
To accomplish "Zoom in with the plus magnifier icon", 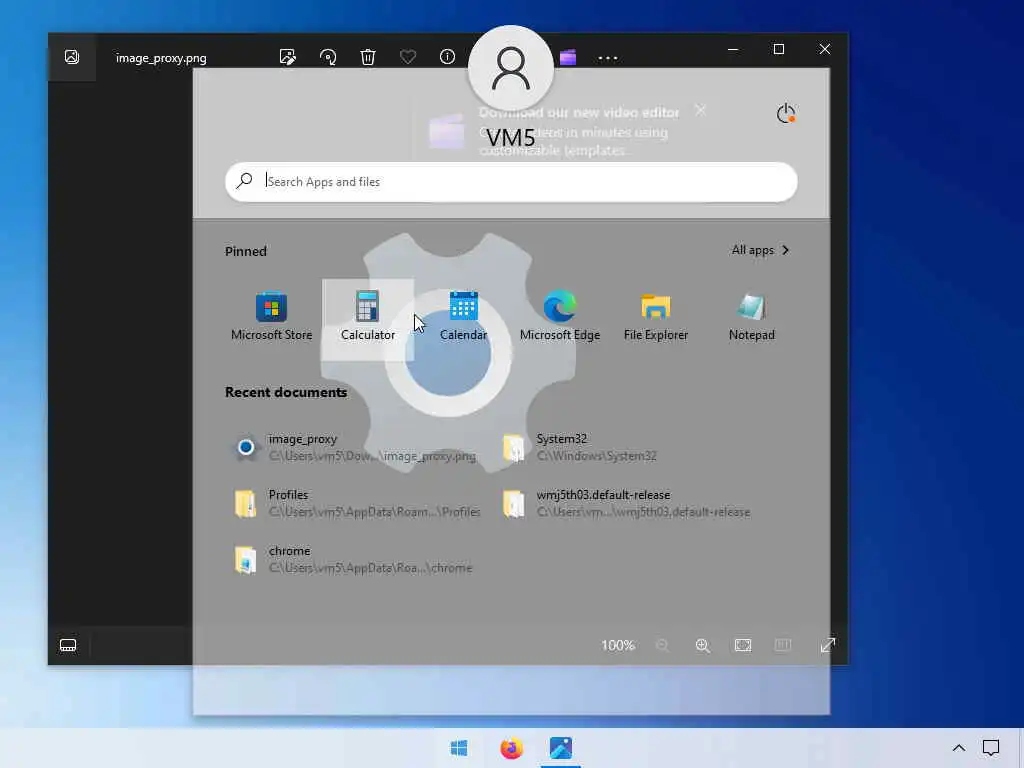I will 703,645.
